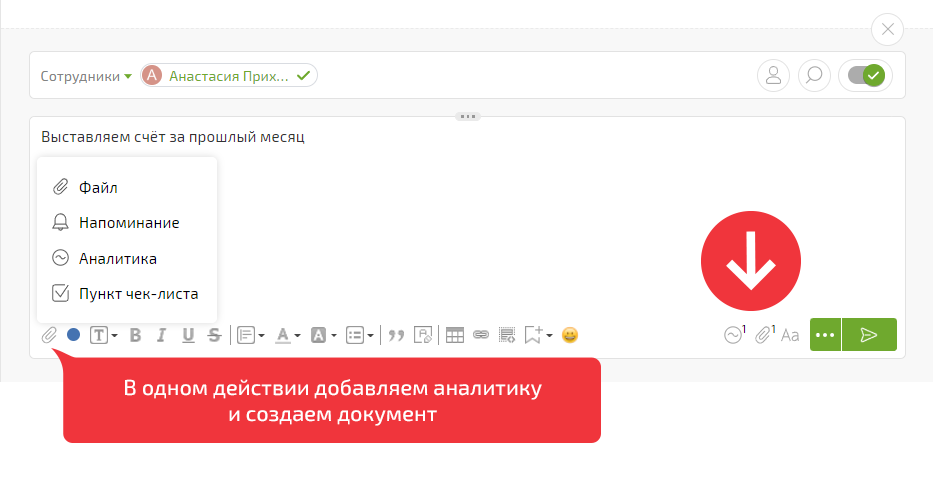Open the emoji picker
The width and height of the screenshot is (933, 477).
click(569, 335)
